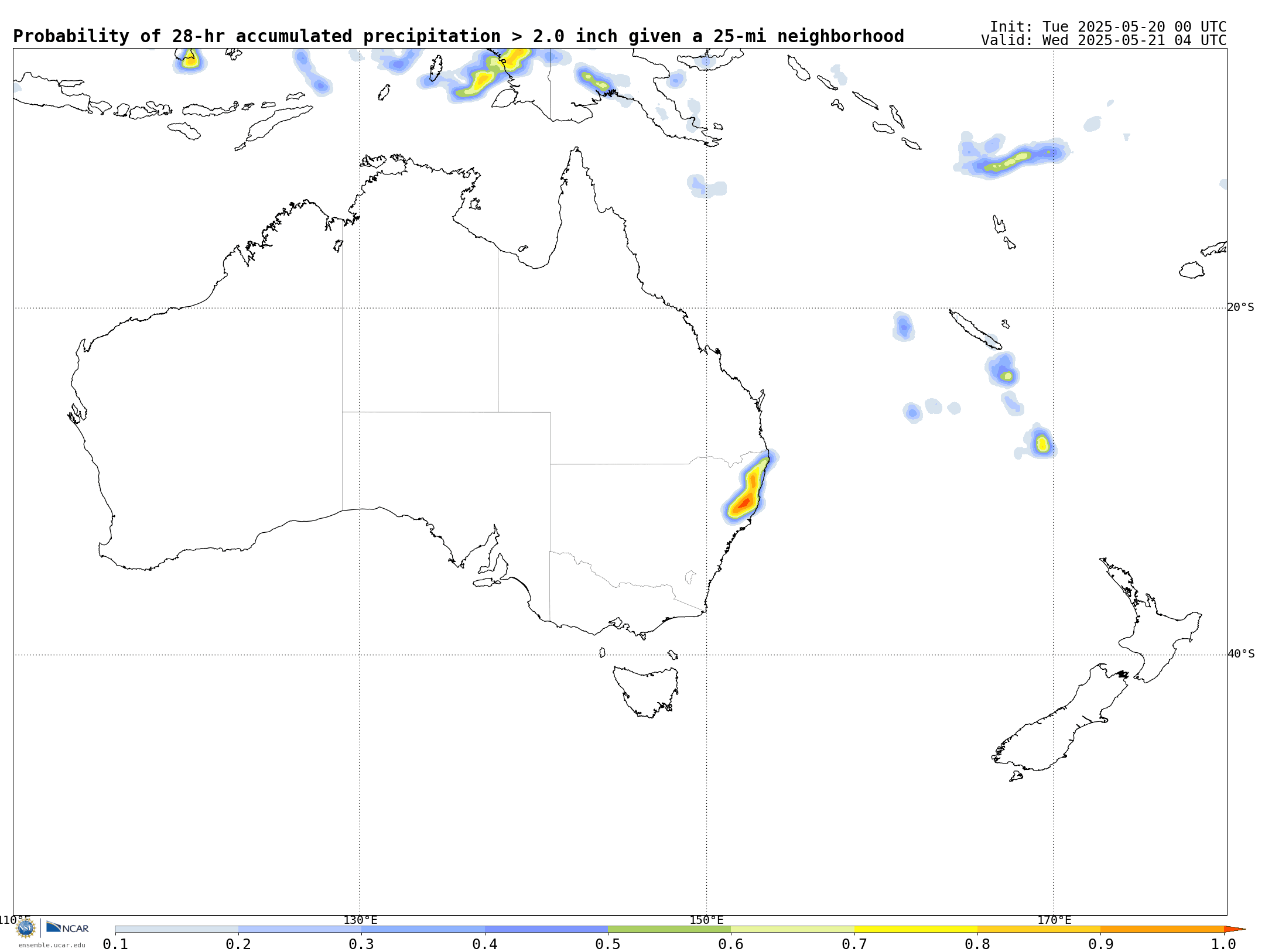The width and height of the screenshot is (1265, 952).
Task: Click the 0.6 colorbar tick label
Action: [731, 944]
